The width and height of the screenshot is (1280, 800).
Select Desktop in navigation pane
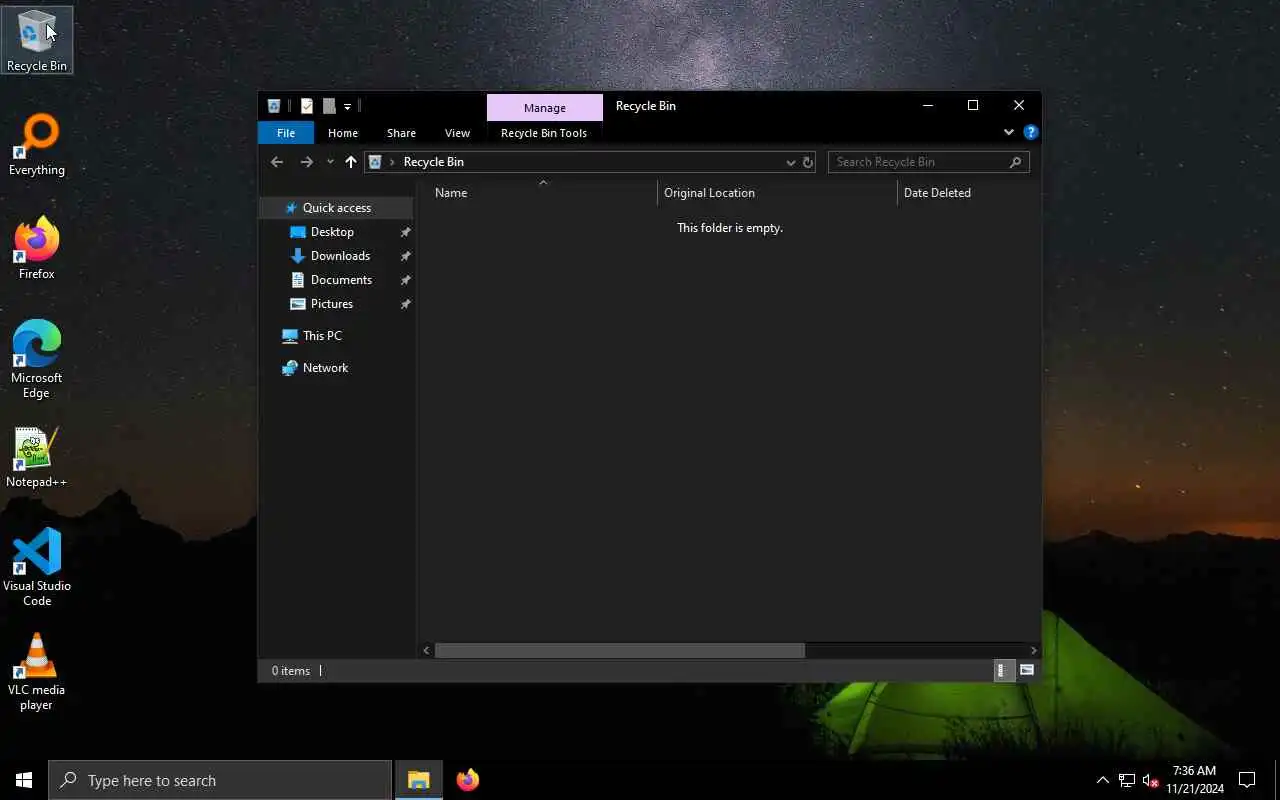point(332,232)
